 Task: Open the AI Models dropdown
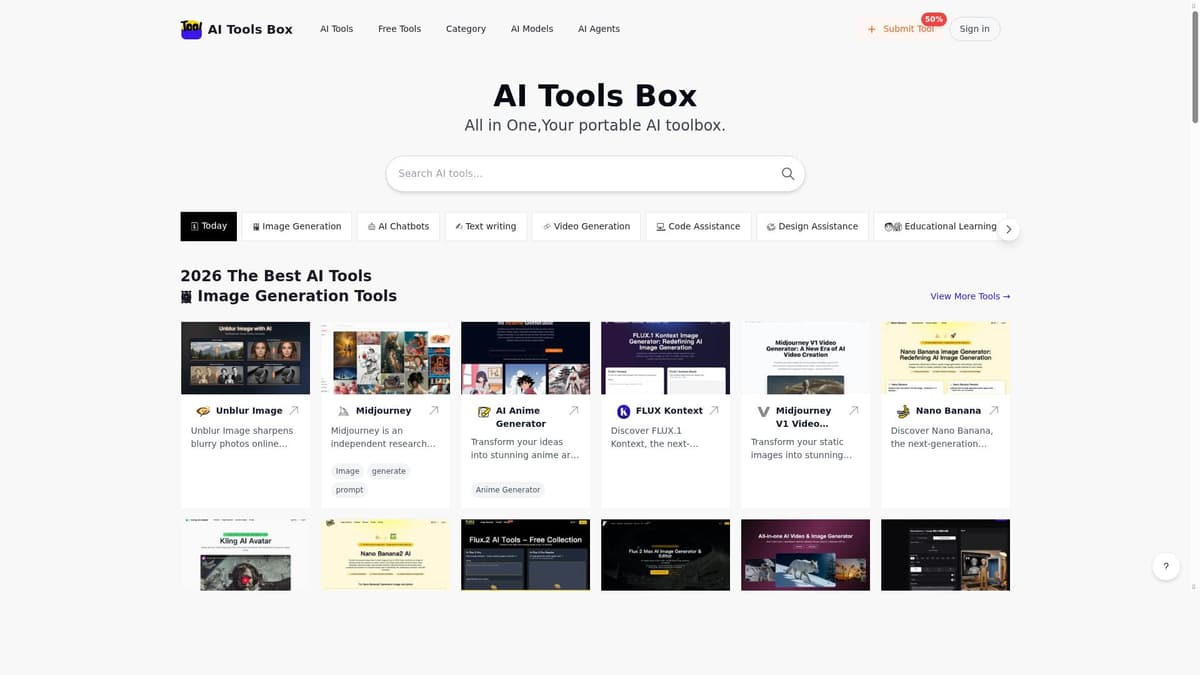(531, 28)
